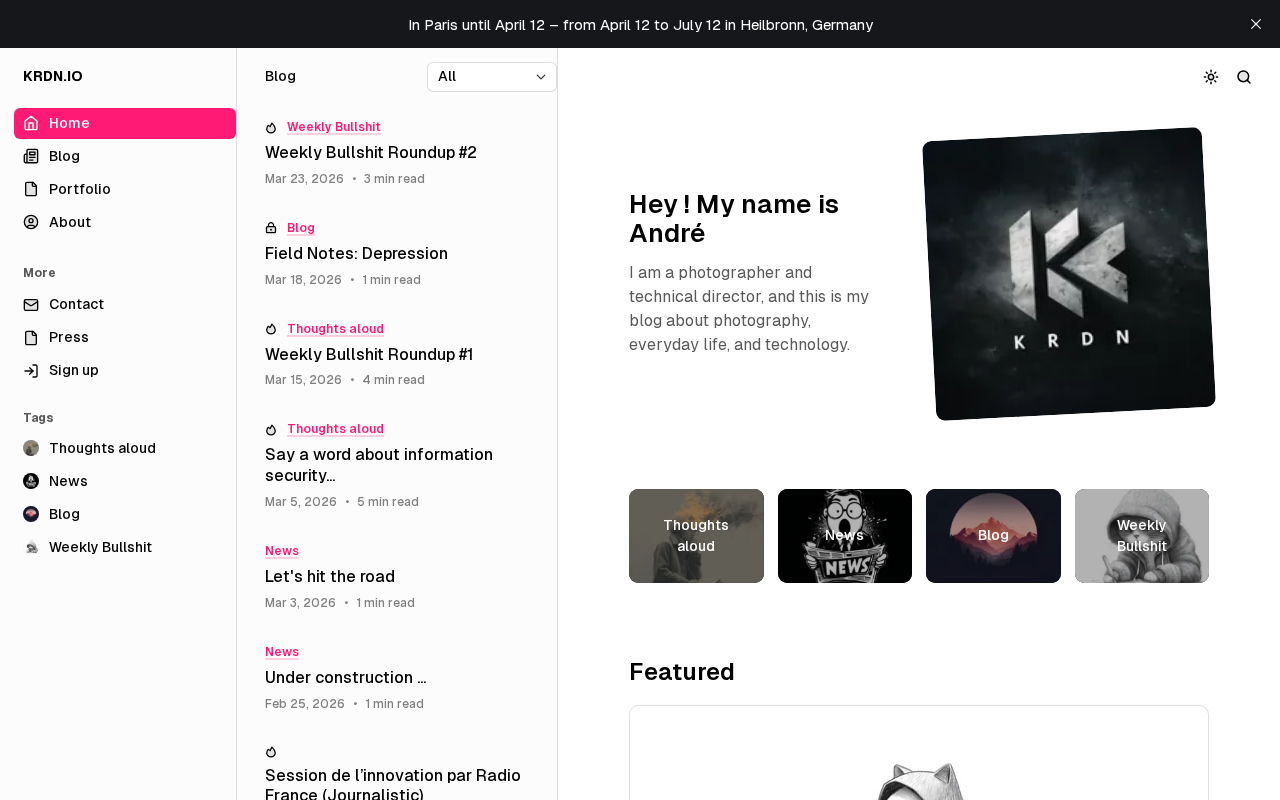Select the Weekly Bullshit sidebar tag
Viewport: 1280px width, 800px height.
coord(100,547)
